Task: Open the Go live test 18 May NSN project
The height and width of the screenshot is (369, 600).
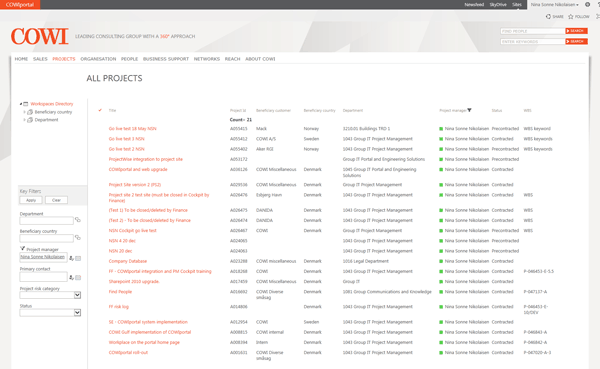Action: point(132,129)
